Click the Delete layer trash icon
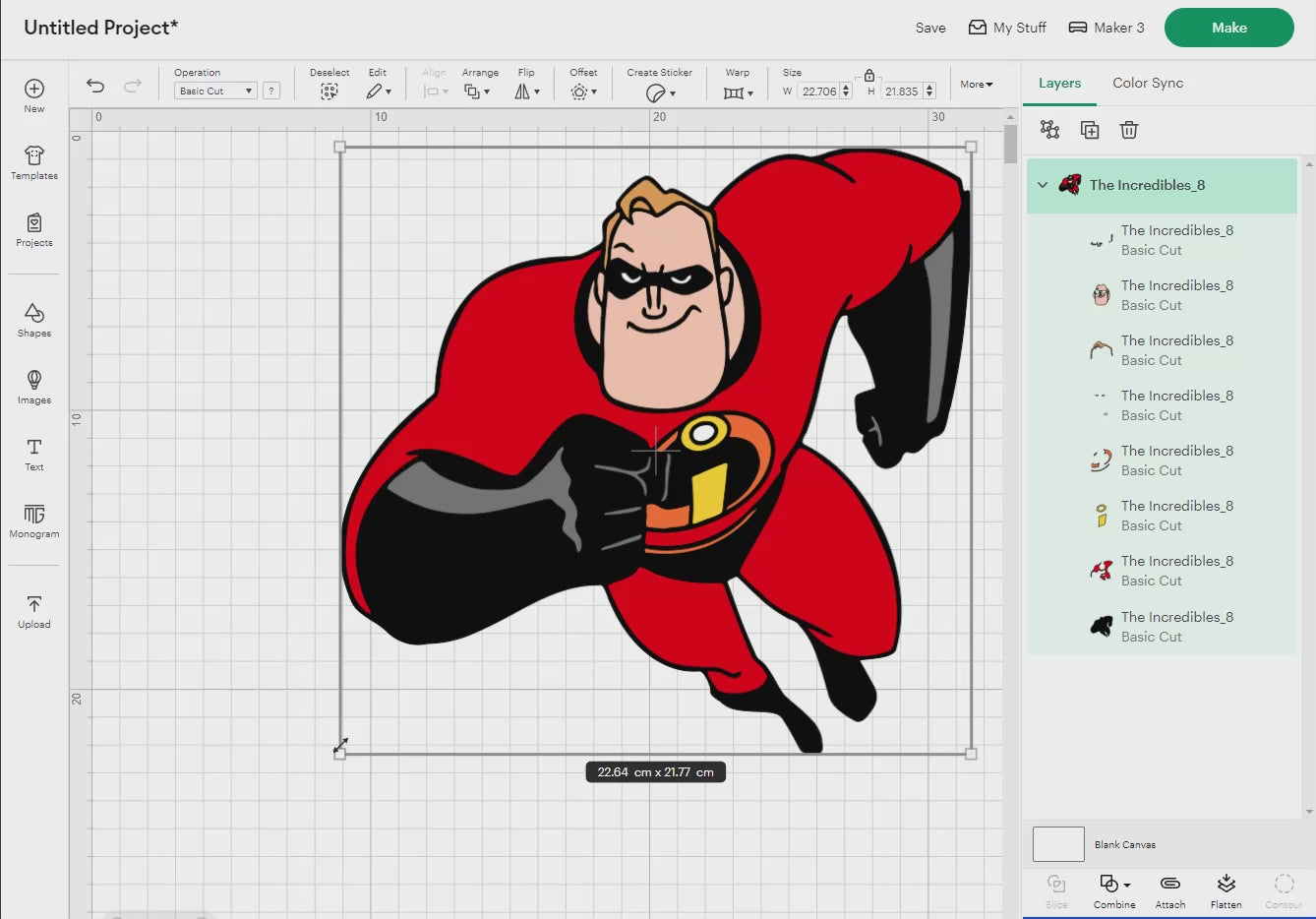Image resolution: width=1316 pixels, height=919 pixels. 1129,129
